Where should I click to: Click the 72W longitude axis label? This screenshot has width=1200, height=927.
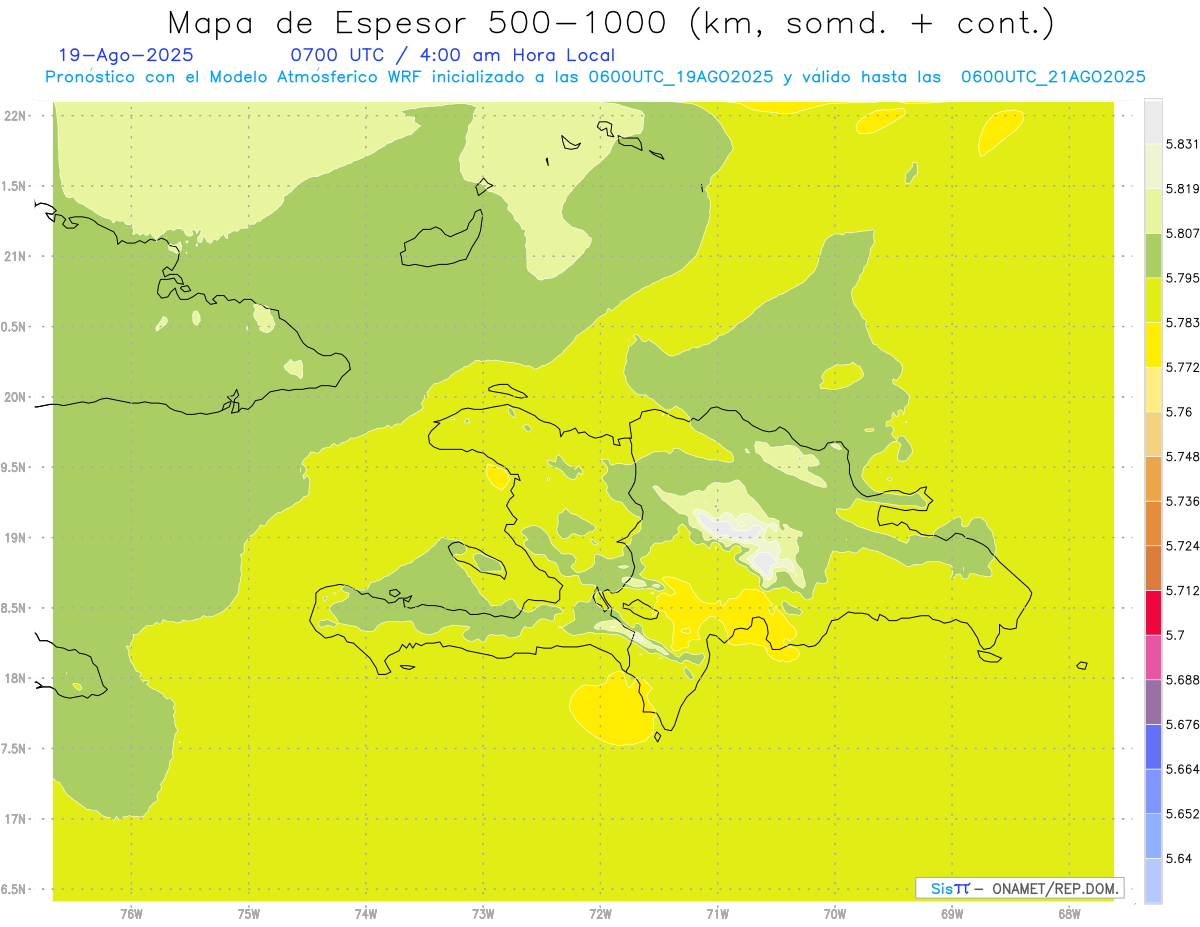[x=600, y=914]
